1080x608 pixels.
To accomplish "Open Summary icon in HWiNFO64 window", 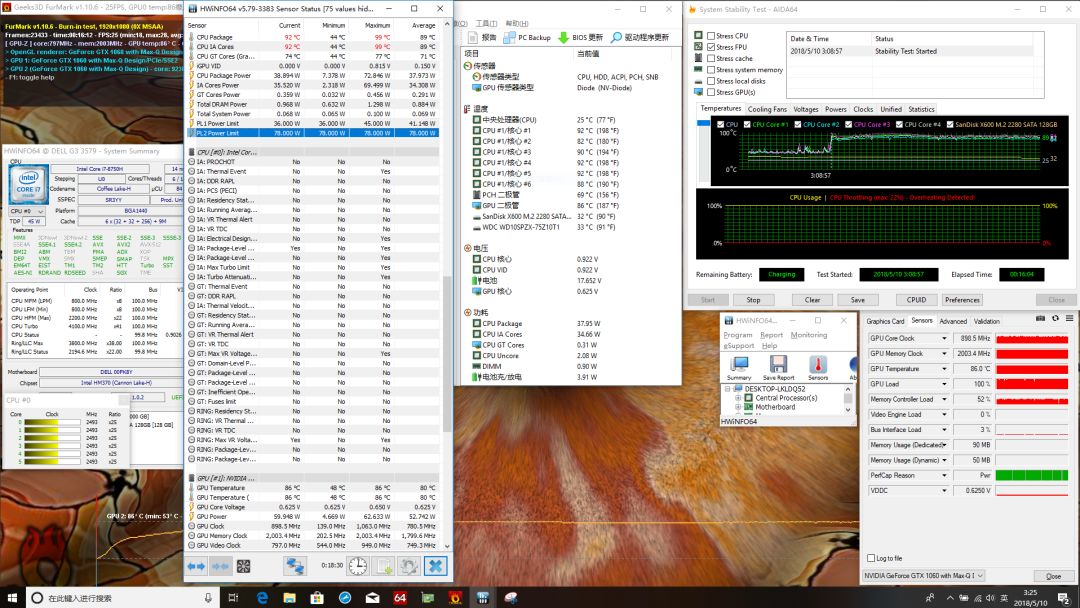I will pyautogui.click(x=739, y=366).
